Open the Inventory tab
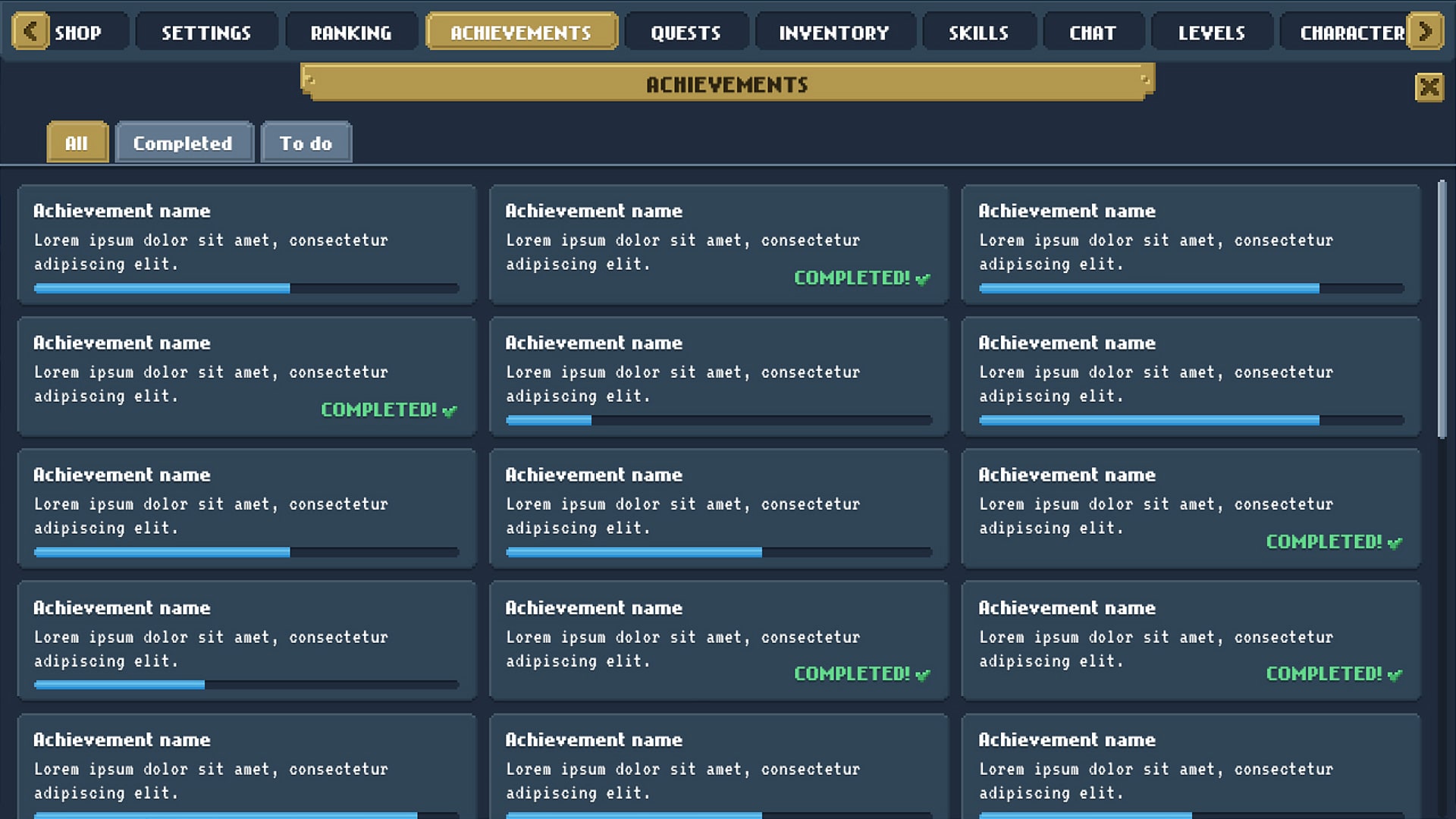 click(x=835, y=31)
